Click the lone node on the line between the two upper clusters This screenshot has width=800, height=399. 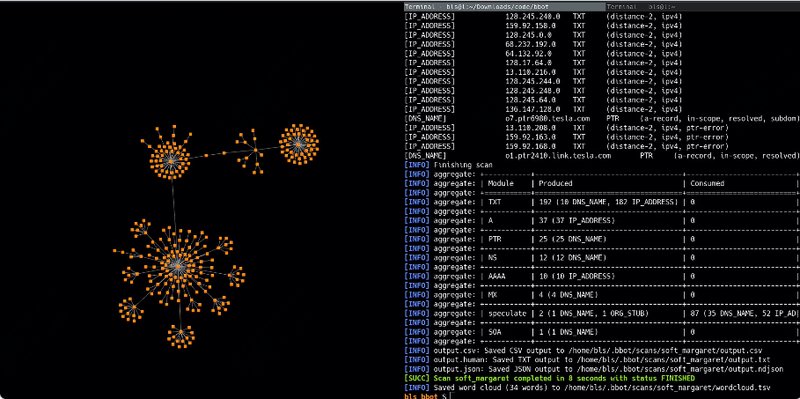(x=206, y=156)
